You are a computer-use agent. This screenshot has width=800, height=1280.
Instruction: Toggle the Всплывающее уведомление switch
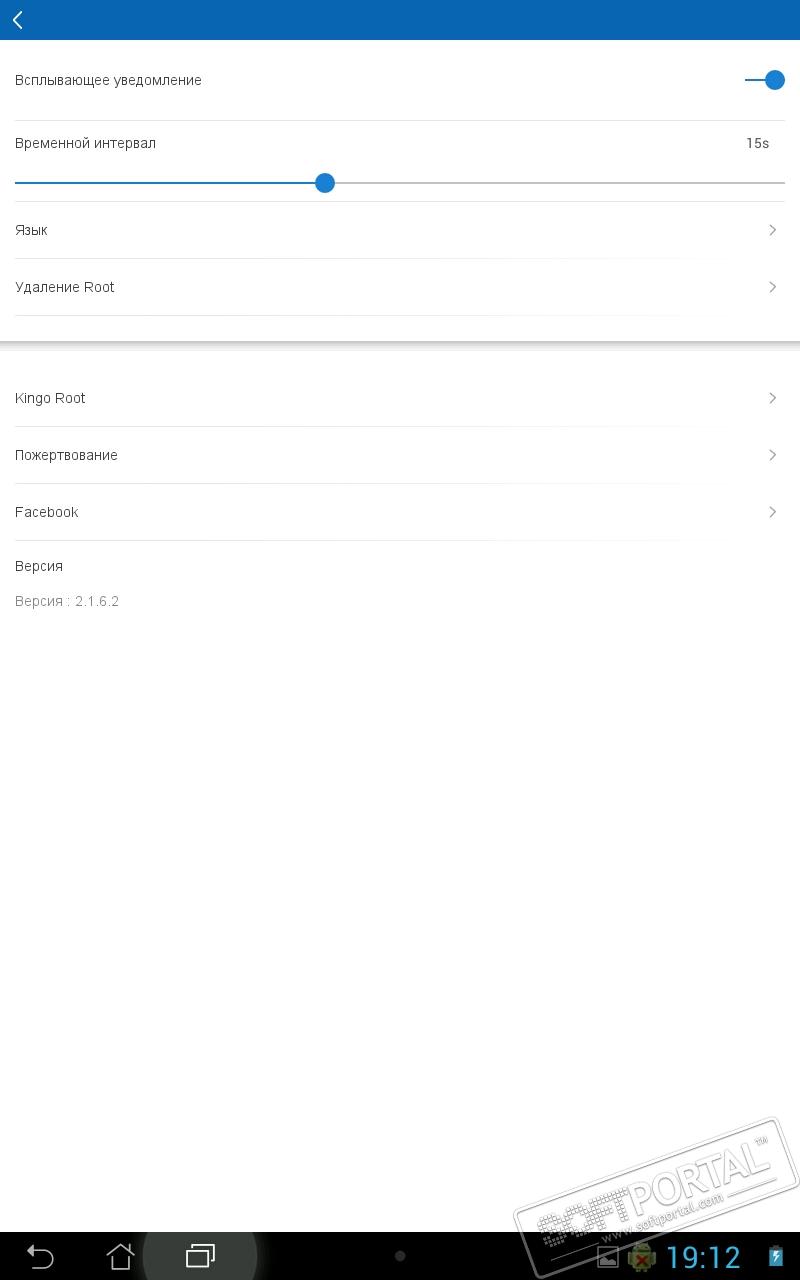pos(766,80)
